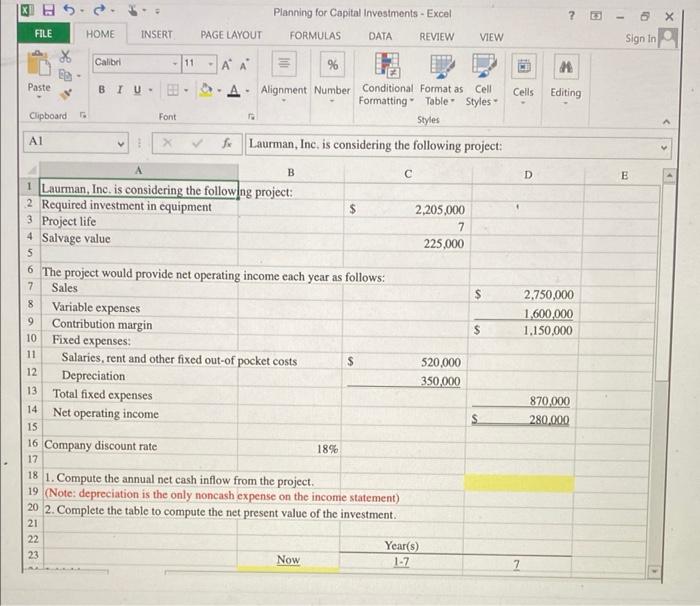Image resolution: width=700 pixels, height=606 pixels.
Task: Toggle Bold formatting
Action: pos(102,89)
